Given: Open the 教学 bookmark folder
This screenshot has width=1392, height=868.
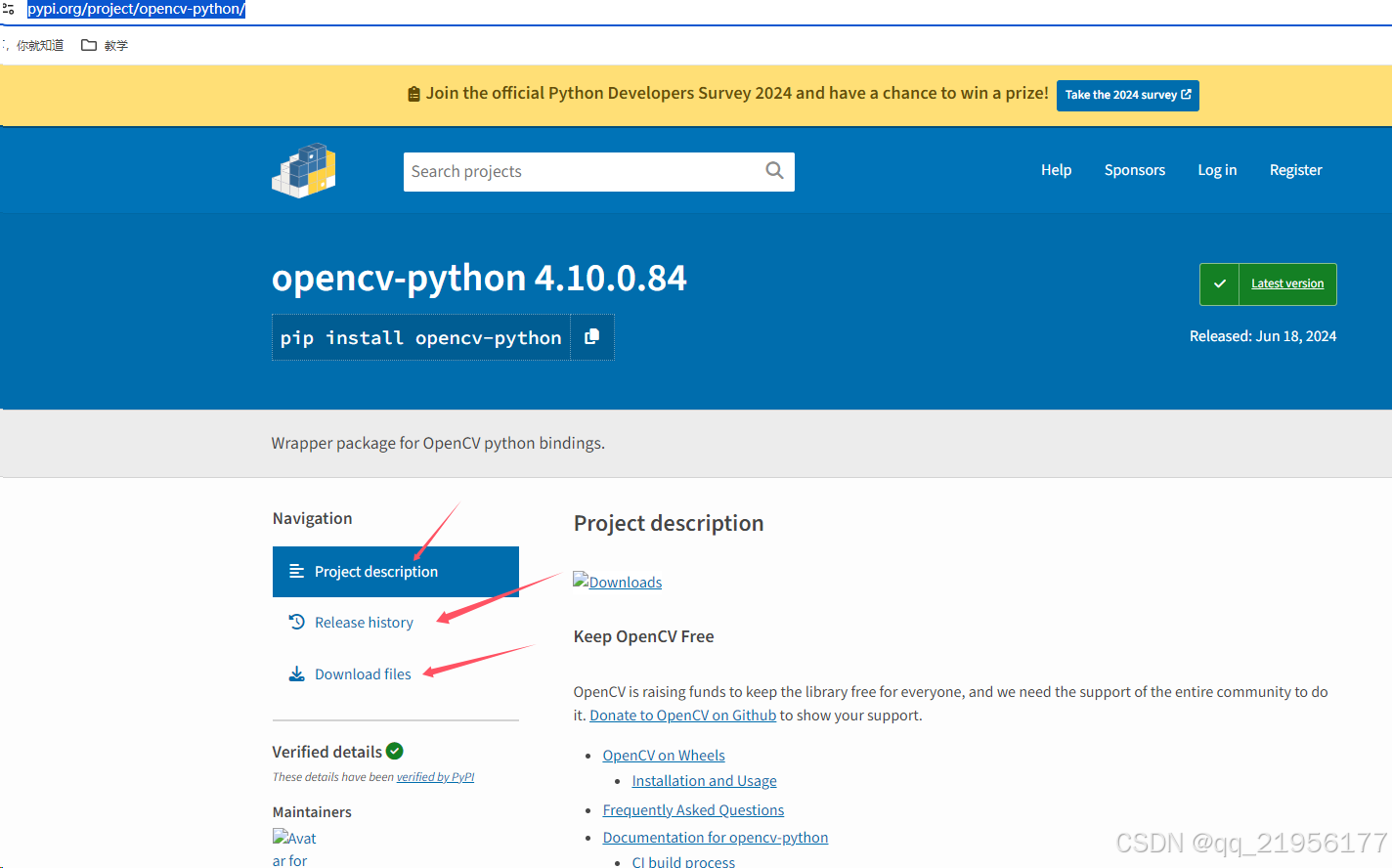Looking at the screenshot, I should [x=105, y=45].
